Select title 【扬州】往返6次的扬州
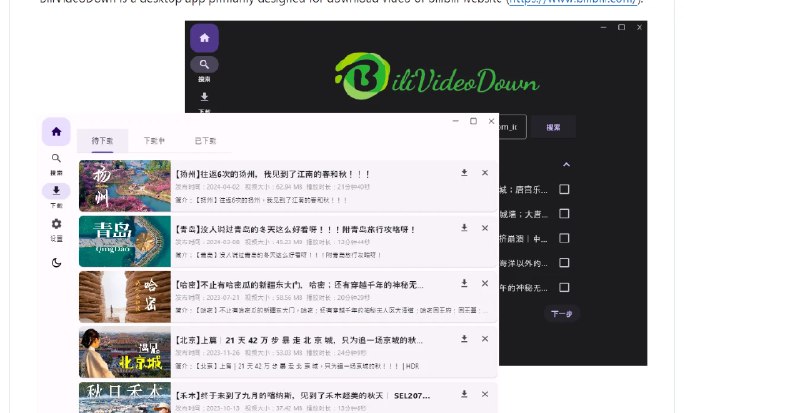Screen dimensions: 800x413 coord(272,174)
